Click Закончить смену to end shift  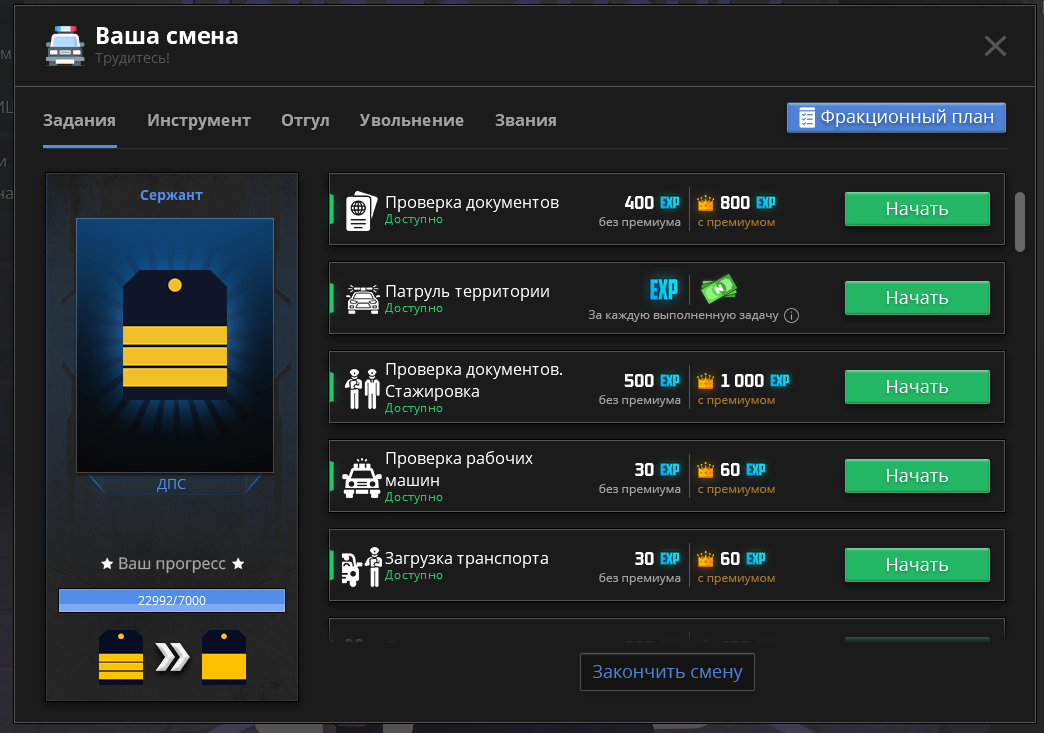pyautogui.click(x=667, y=672)
